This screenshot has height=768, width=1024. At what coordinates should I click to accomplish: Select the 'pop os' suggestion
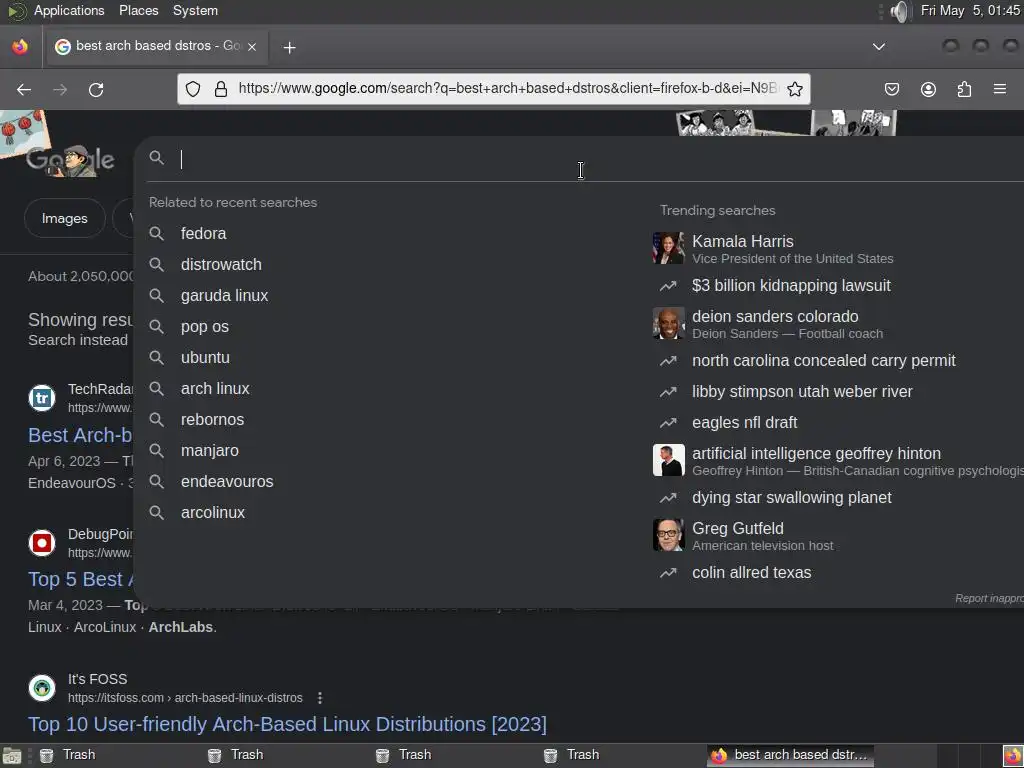[205, 327]
